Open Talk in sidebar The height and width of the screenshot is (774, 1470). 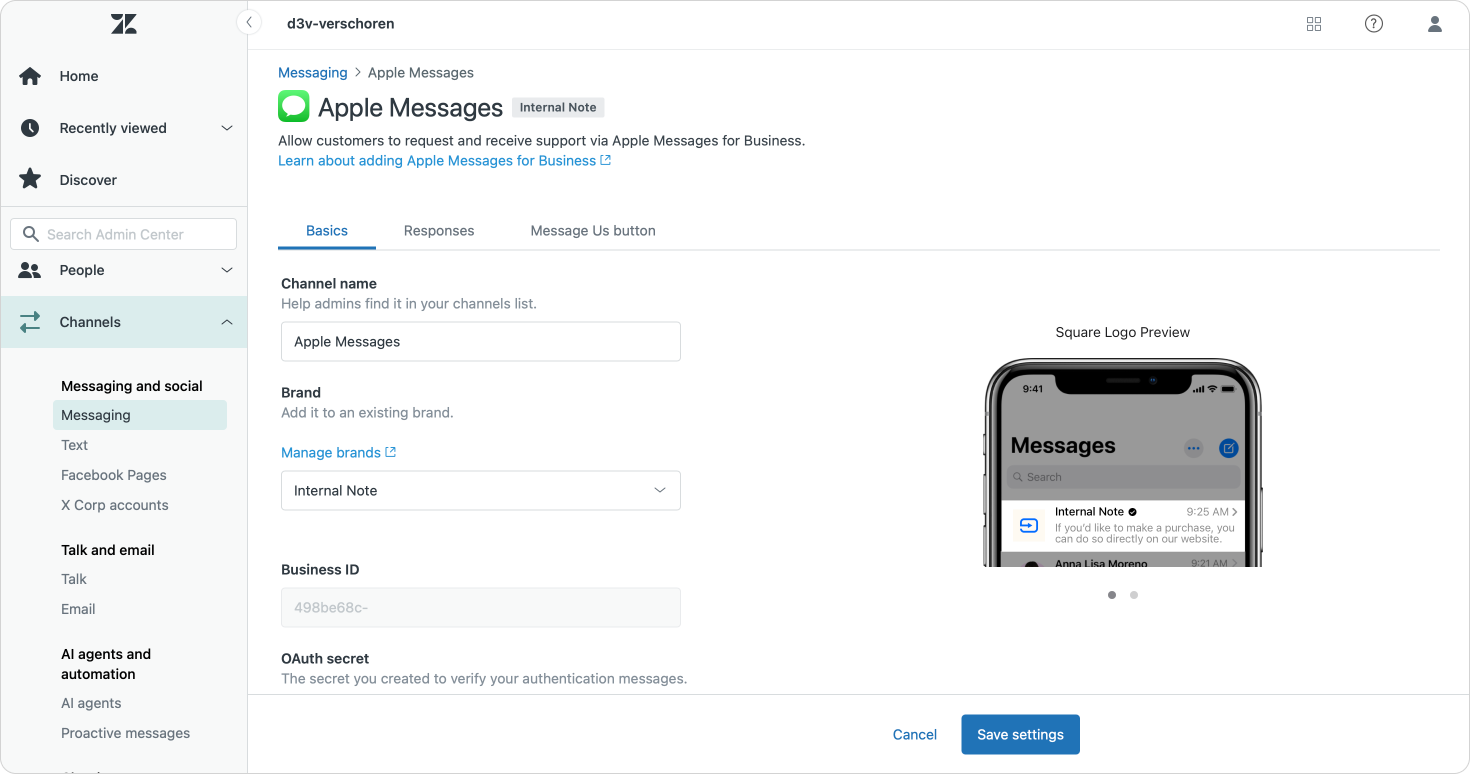pos(74,579)
